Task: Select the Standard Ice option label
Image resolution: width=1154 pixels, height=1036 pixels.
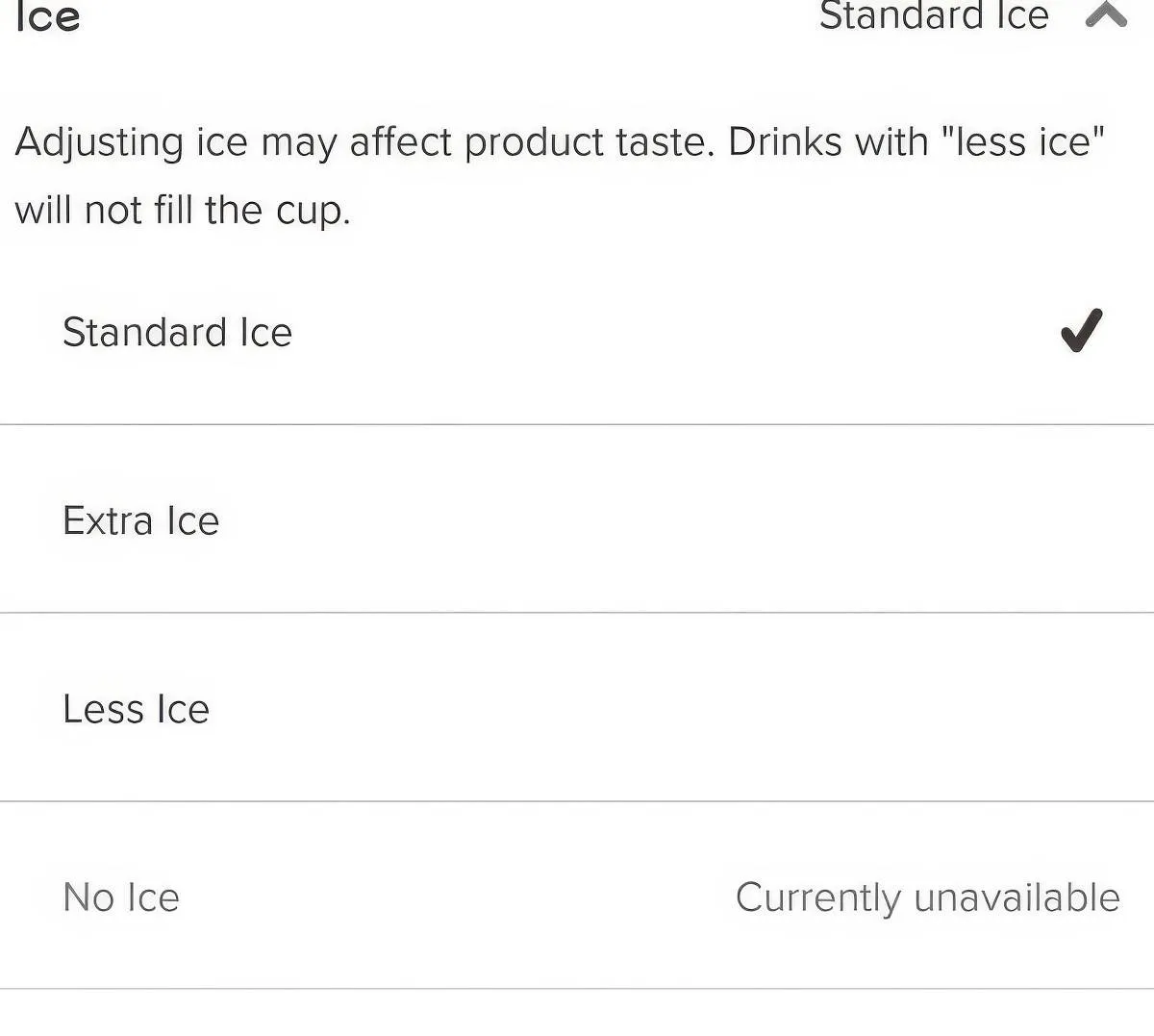Action: tap(177, 333)
